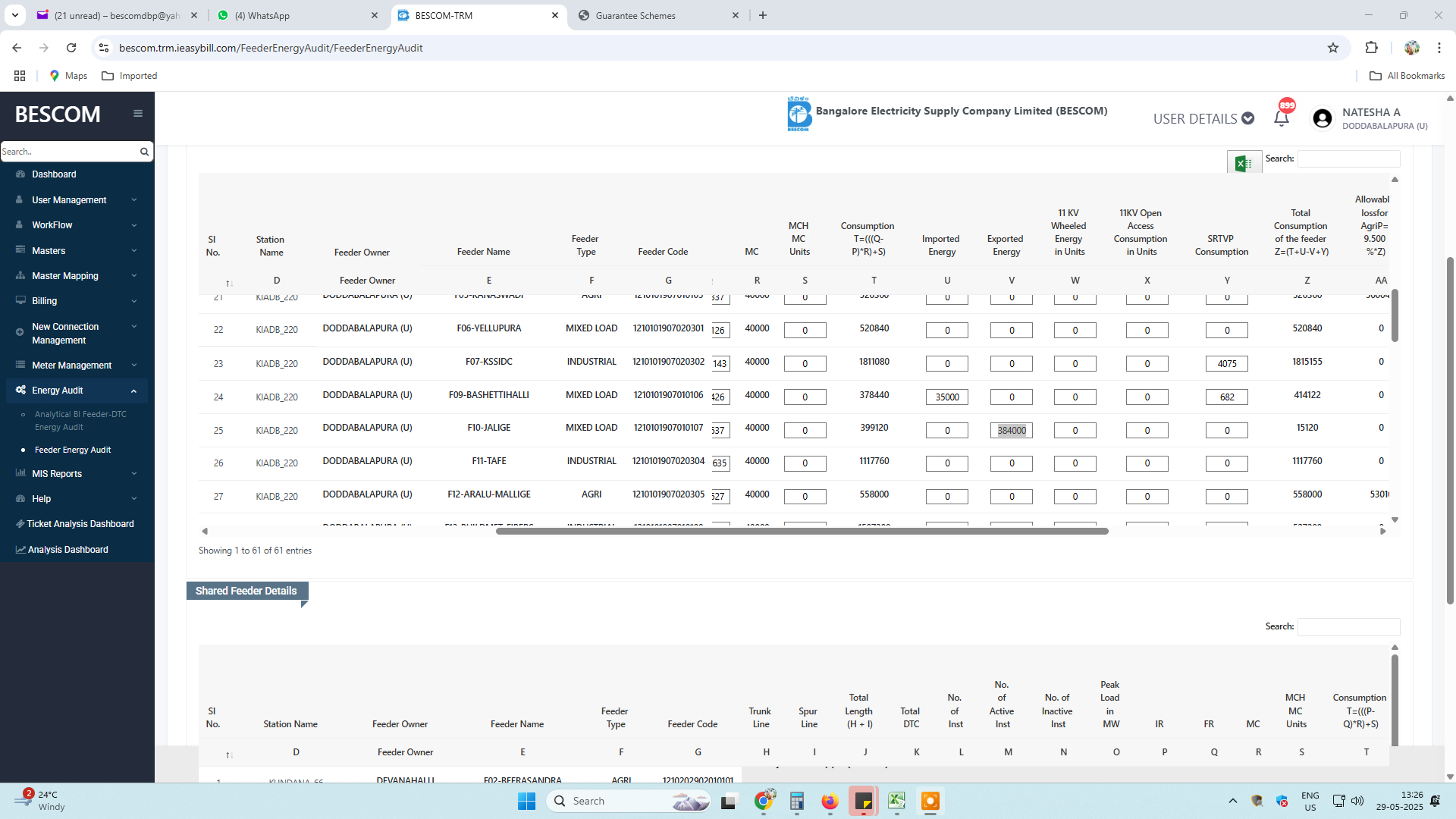Open the browser extensions puzzle icon

(1371, 48)
